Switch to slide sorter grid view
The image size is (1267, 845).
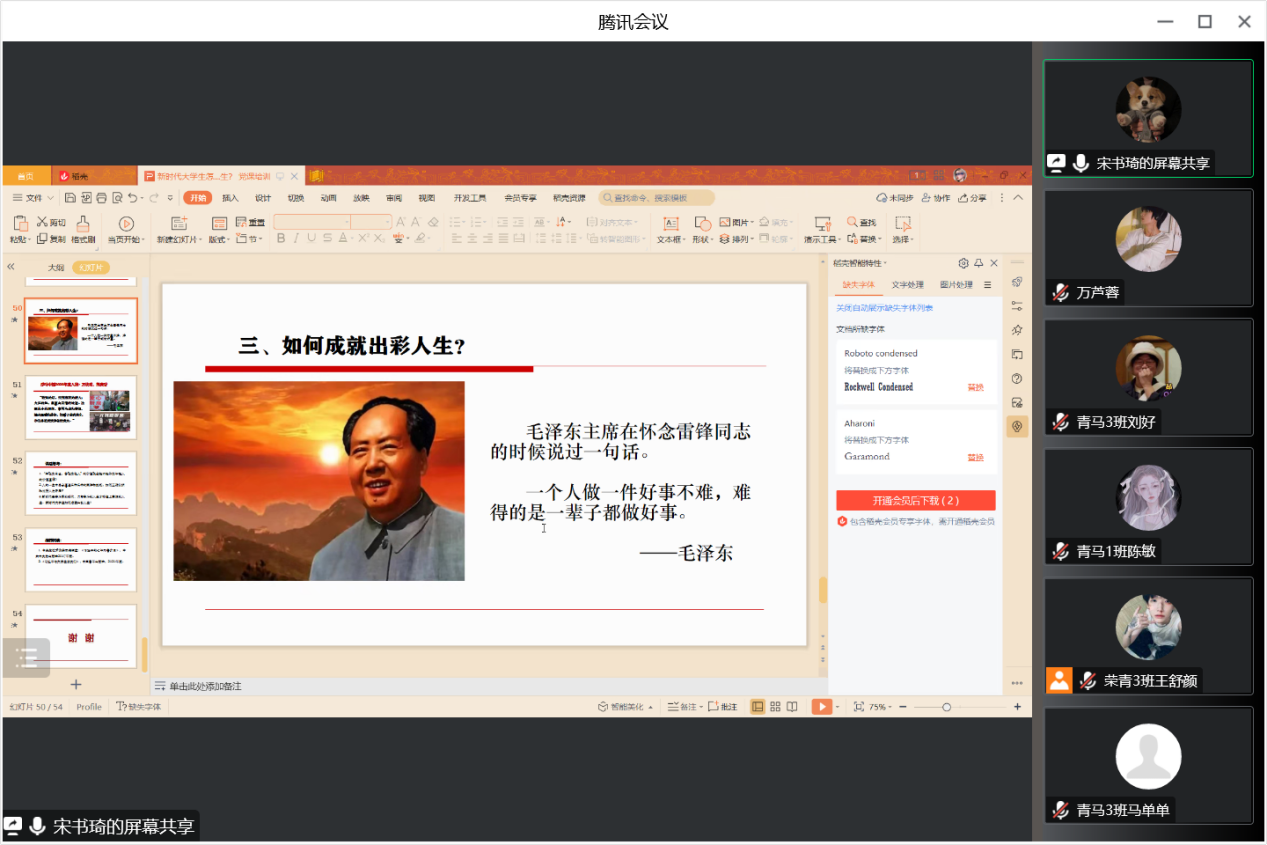775,707
